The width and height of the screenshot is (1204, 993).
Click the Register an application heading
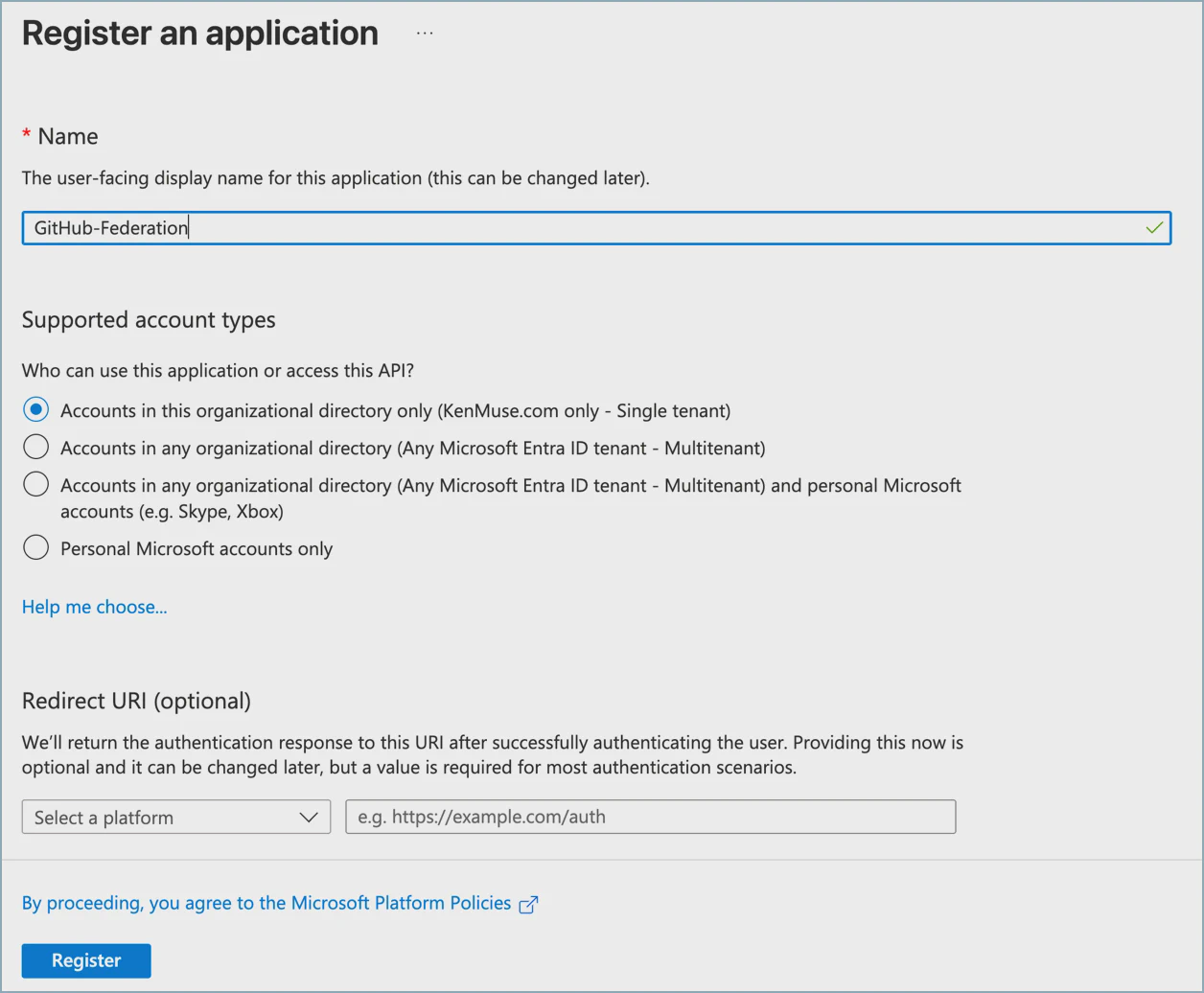[x=198, y=33]
